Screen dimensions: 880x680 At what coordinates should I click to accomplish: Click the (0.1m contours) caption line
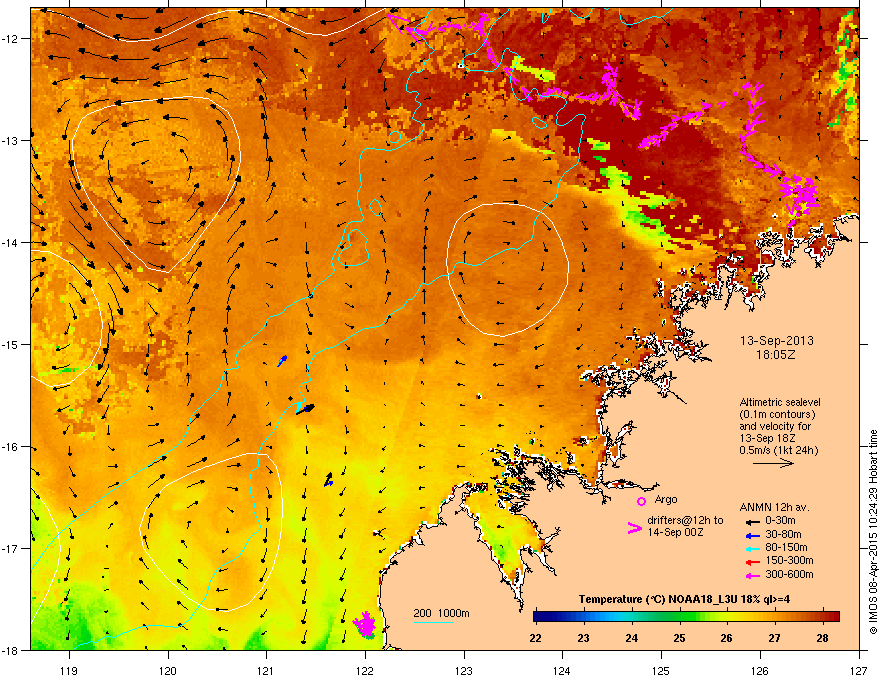pos(777,415)
